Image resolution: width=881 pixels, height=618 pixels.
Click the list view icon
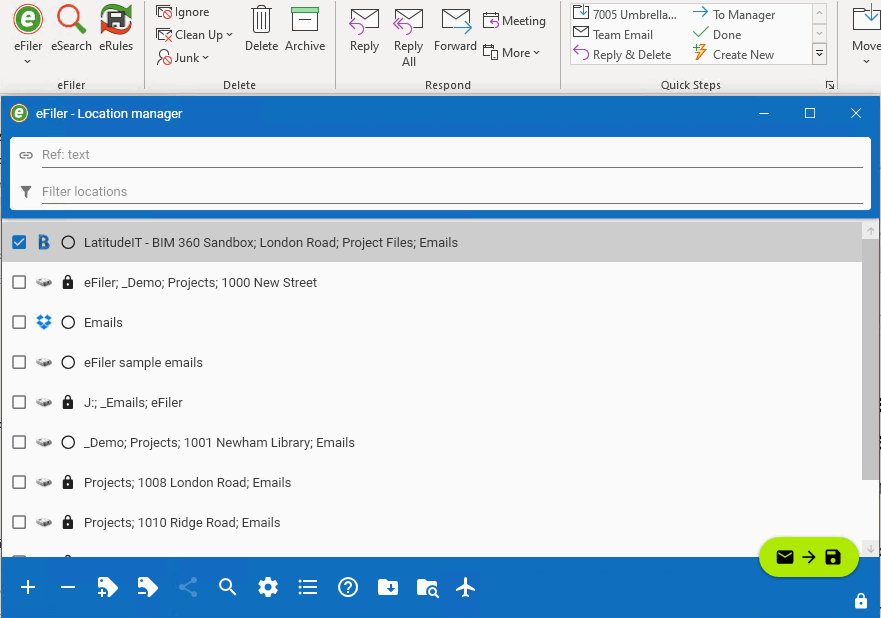point(308,588)
